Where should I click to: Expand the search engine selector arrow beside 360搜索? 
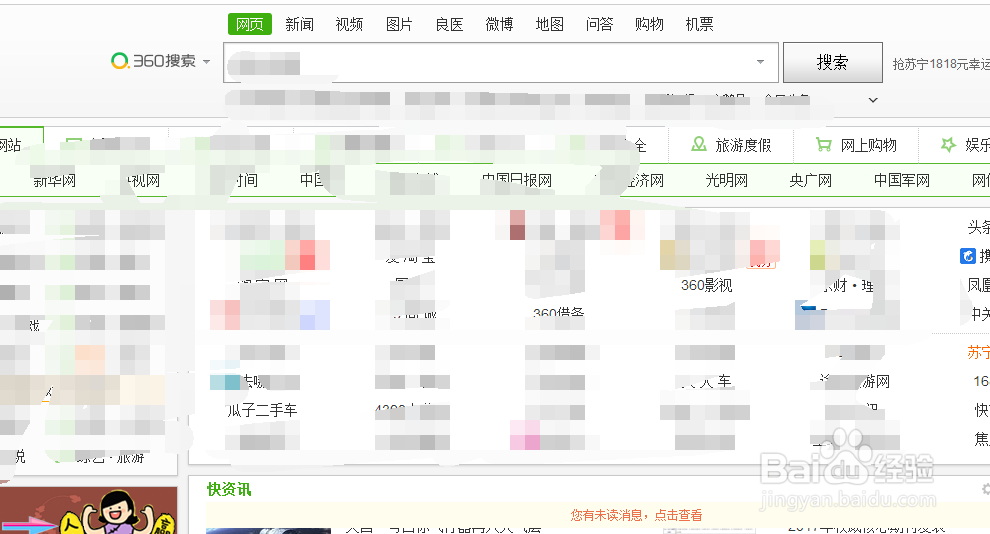pyautogui.click(x=206, y=62)
